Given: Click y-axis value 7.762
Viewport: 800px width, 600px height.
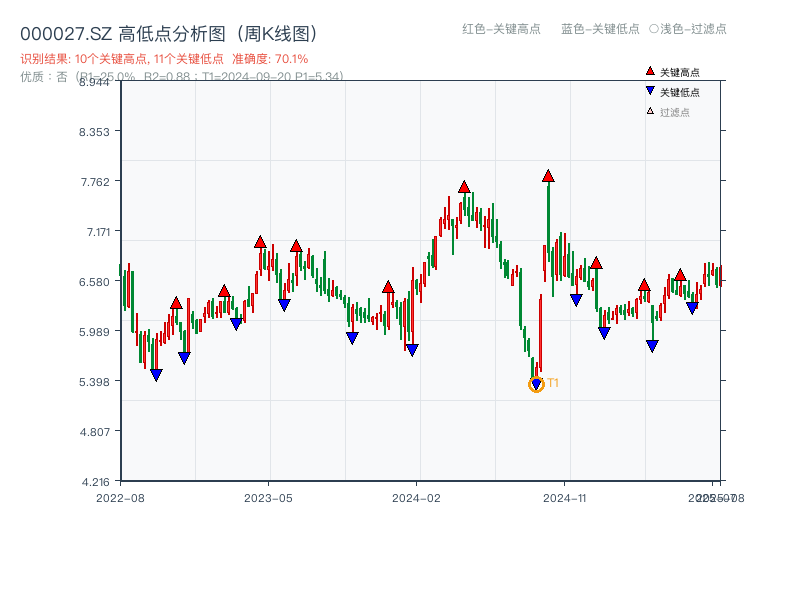Looking at the screenshot, I should click(x=95, y=182).
